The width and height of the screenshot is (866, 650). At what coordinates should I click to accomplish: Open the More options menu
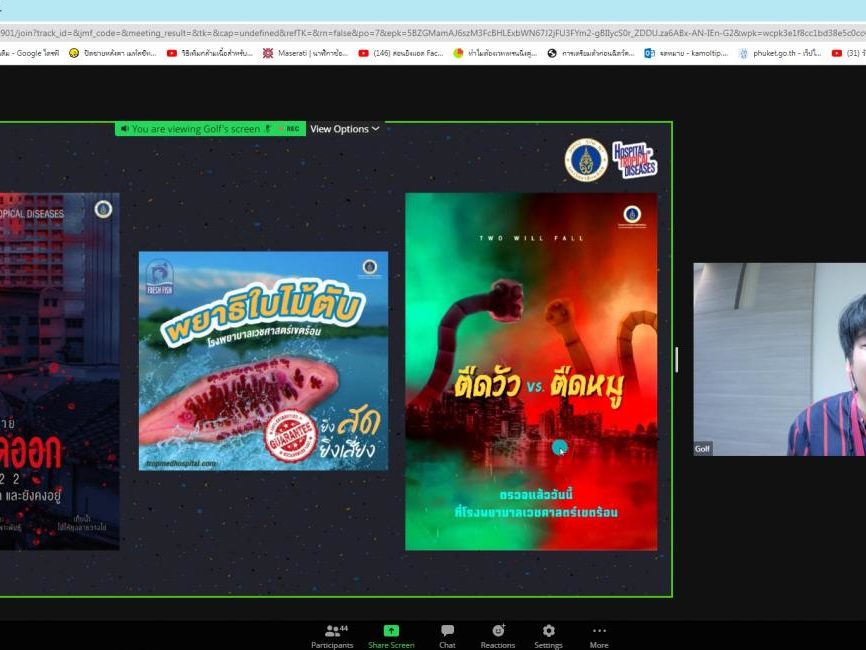click(x=599, y=635)
